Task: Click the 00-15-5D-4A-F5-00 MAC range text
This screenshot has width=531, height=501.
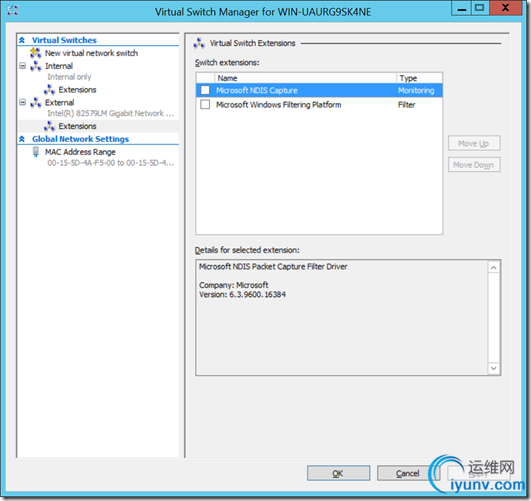Action: click(x=111, y=163)
